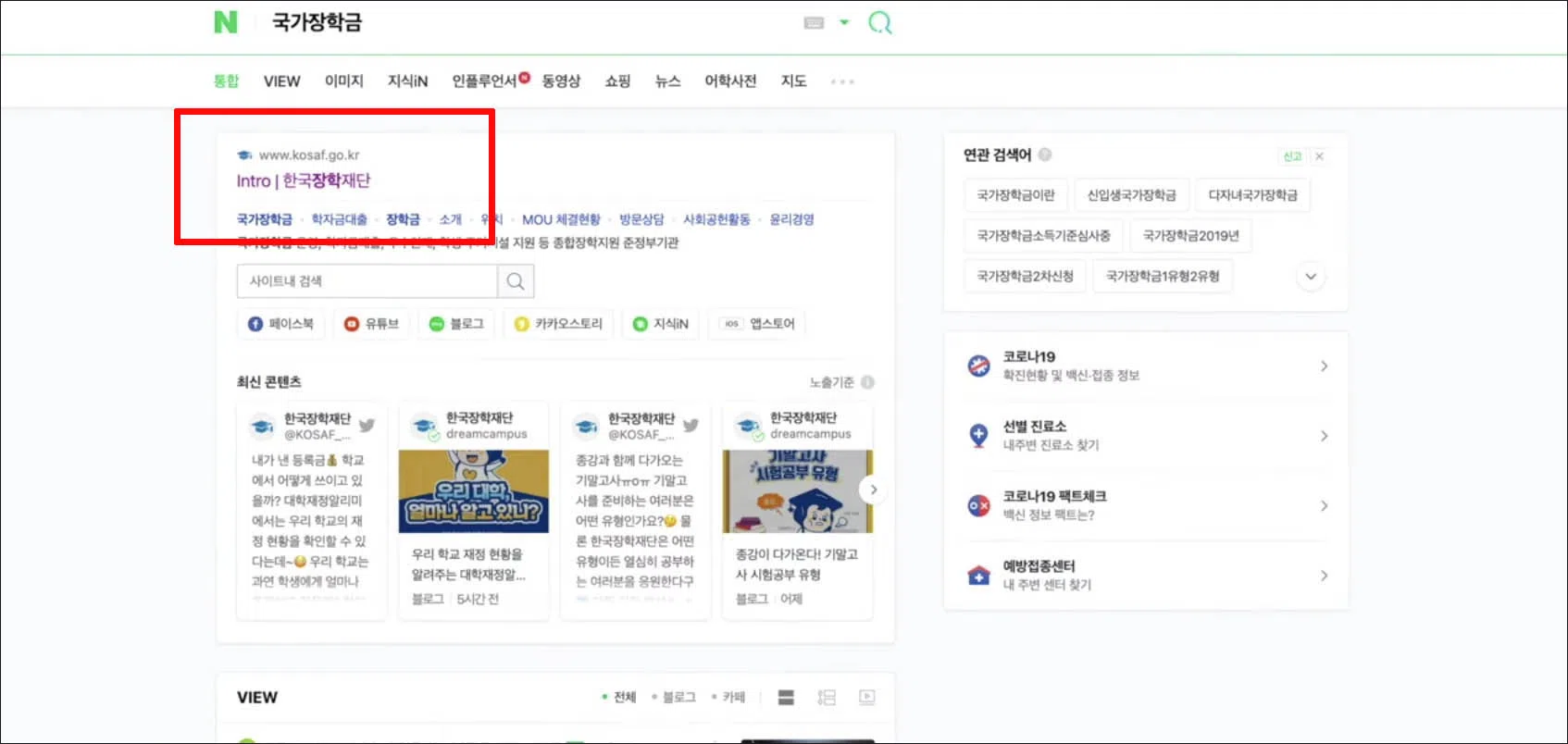The image size is (1568, 744).
Task: Click the 방문상담 sitelink
Action: click(x=641, y=219)
